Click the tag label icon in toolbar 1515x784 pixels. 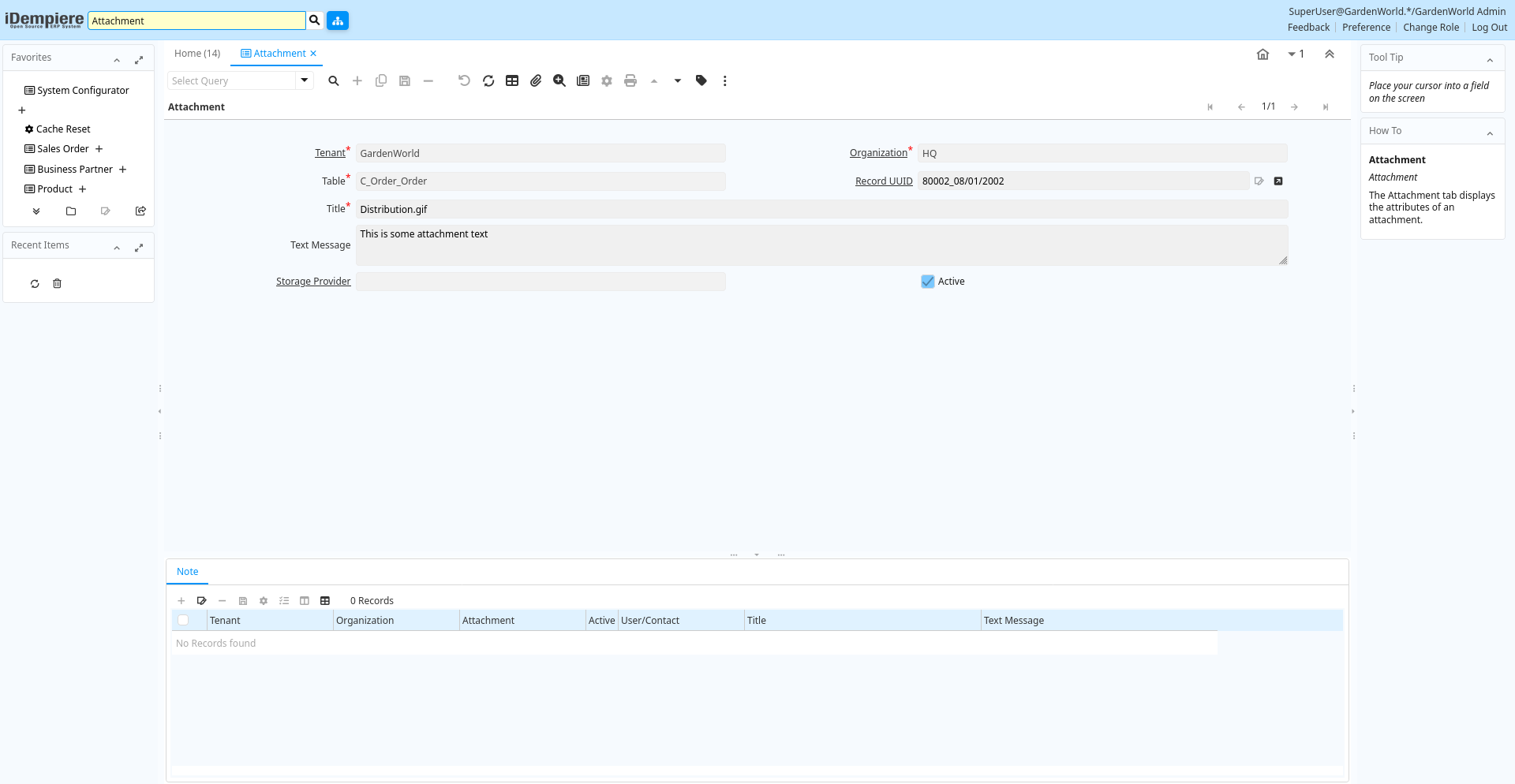(701, 80)
